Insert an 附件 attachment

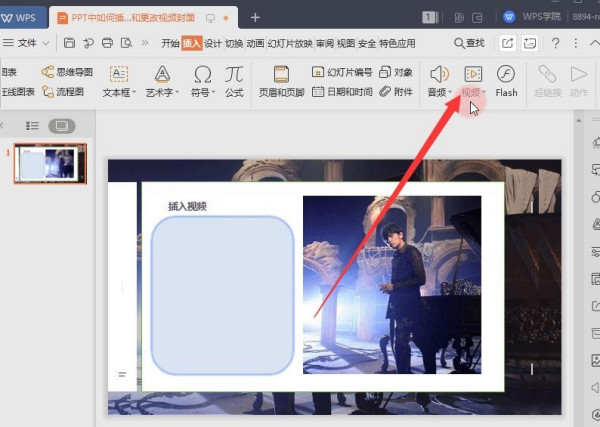pos(396,92)
